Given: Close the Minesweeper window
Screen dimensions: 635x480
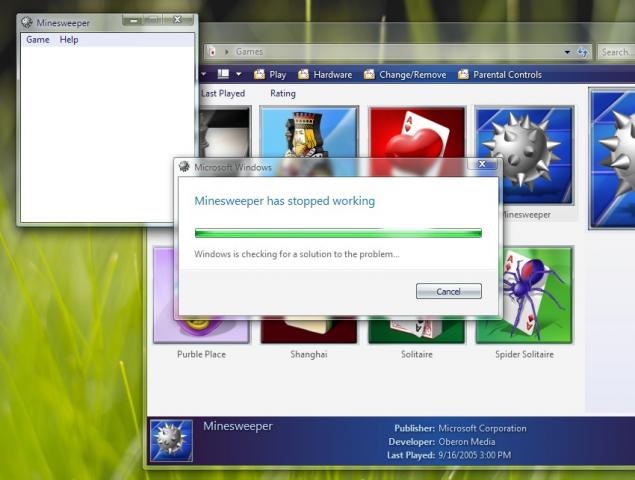Looking at the screenshot, I should click(x=177, y=20).
